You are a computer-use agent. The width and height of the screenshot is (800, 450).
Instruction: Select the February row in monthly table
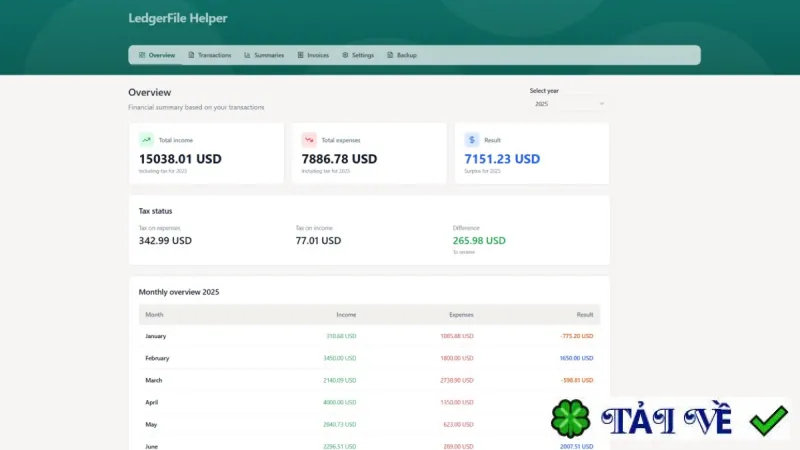pos(369,358)
